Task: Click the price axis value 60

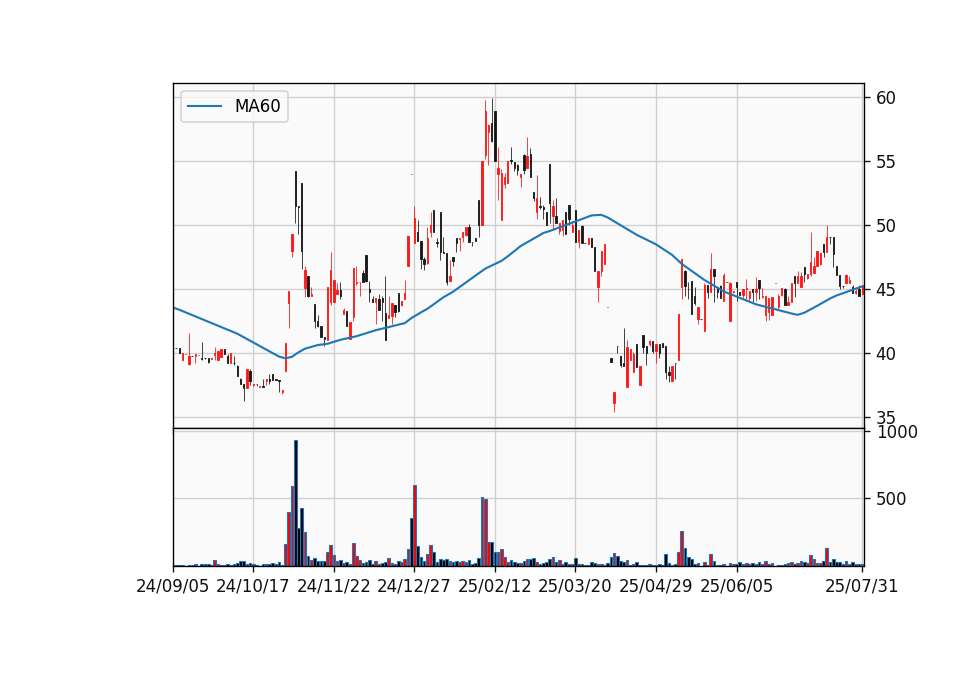Action: pyautogui.click(x=885, y=98)
